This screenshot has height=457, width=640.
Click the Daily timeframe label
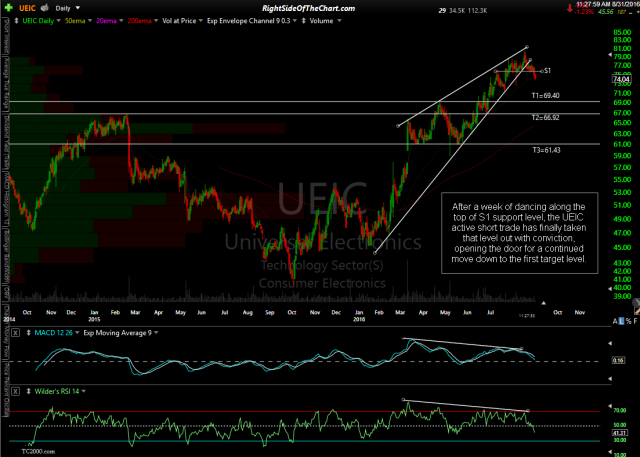63,8
